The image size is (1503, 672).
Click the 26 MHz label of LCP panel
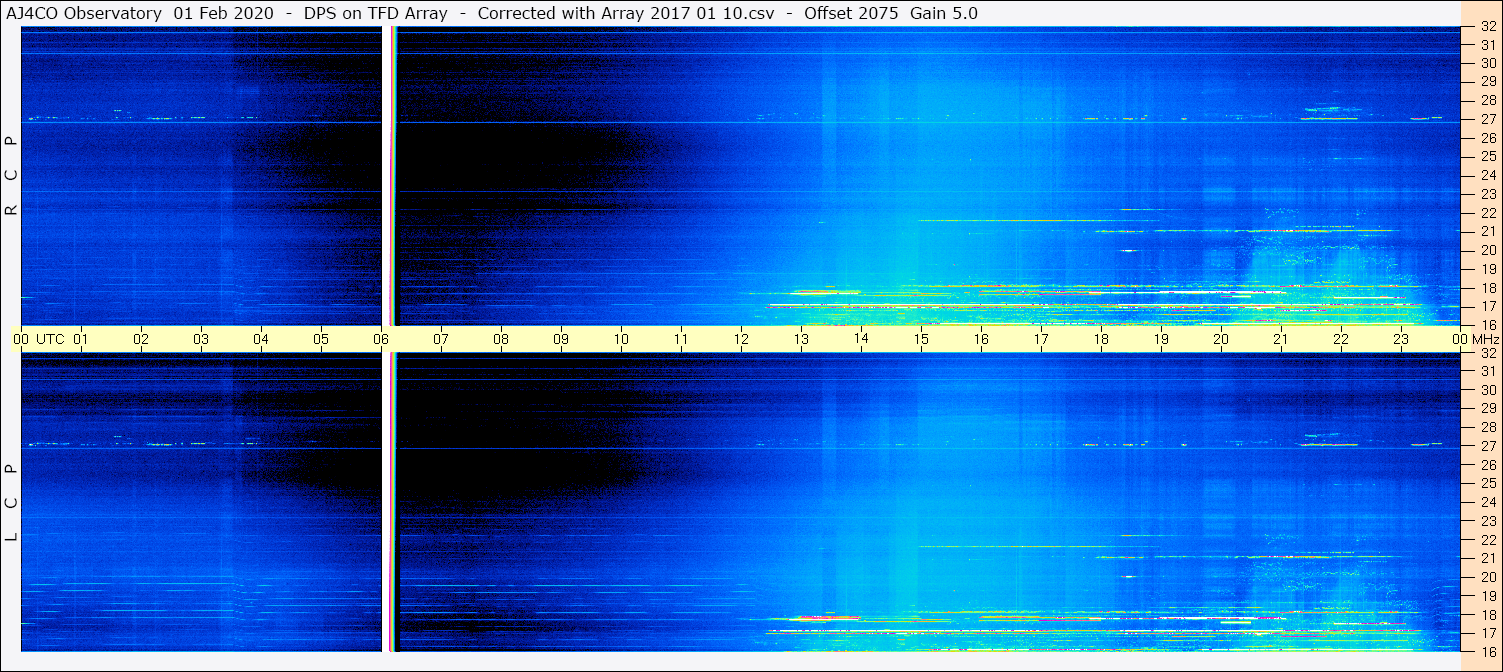click(1488, 465)
